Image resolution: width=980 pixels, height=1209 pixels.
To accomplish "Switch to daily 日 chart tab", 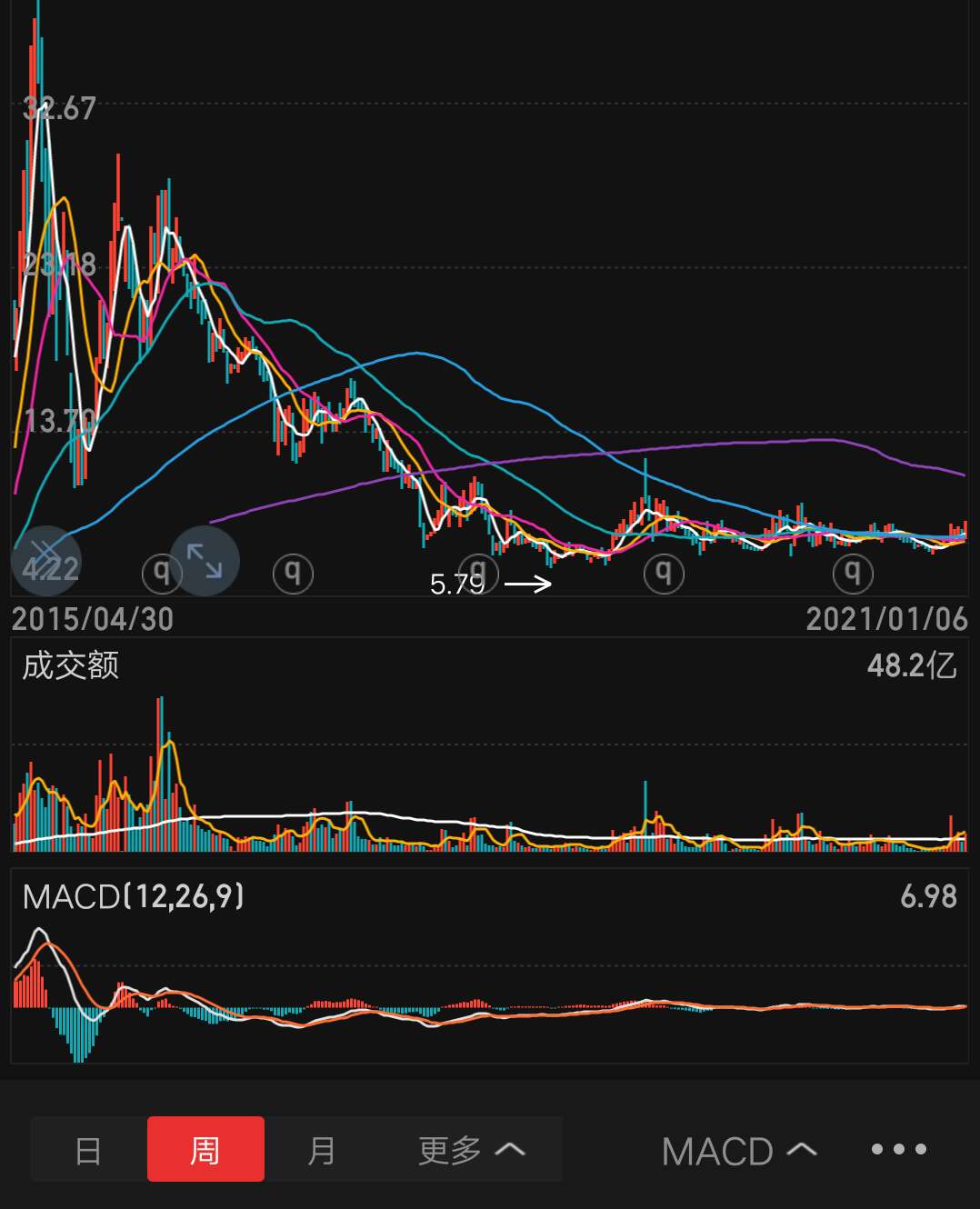I will point(88,1150).
